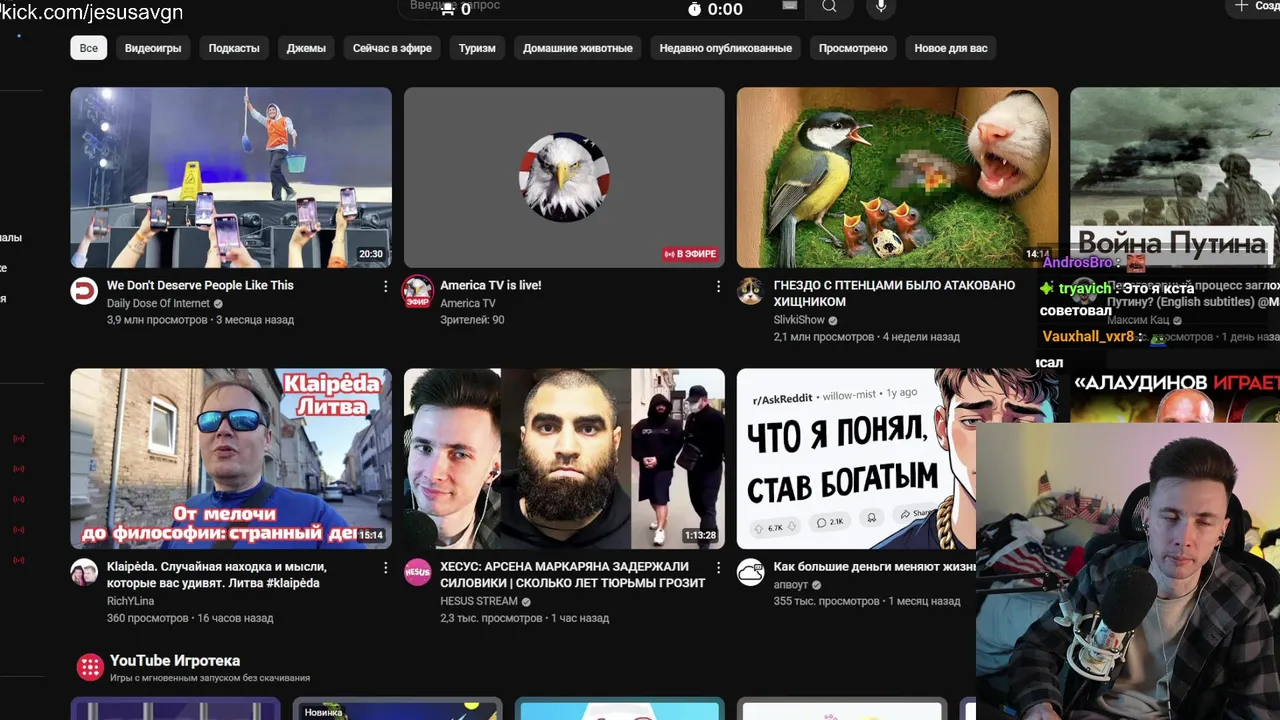Open options menu for Klaipėda video
1280x720 pixels.
(x=385, y=567)
